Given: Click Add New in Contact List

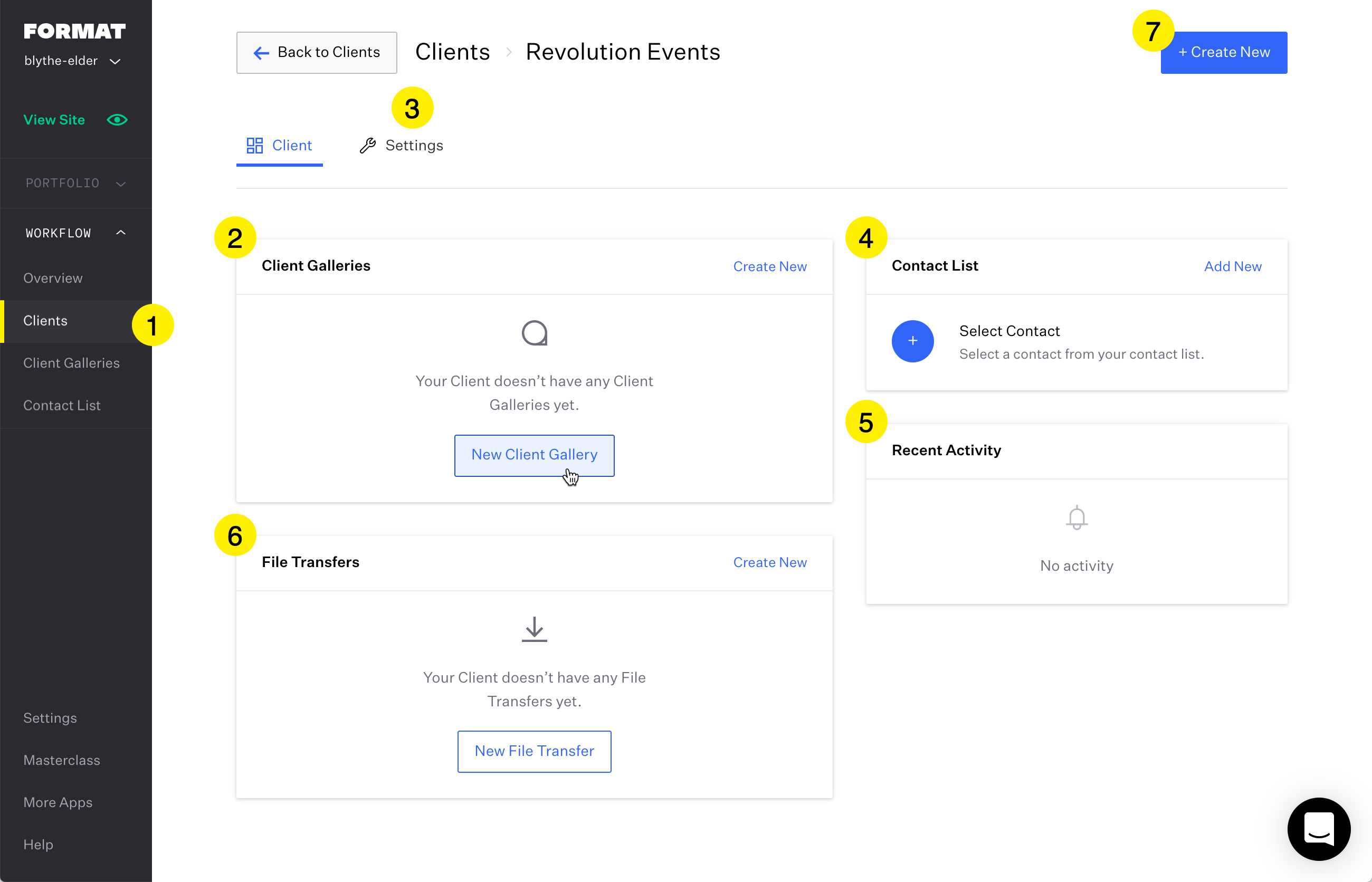Looking at the screenshot, I should tap(1232, 266).
